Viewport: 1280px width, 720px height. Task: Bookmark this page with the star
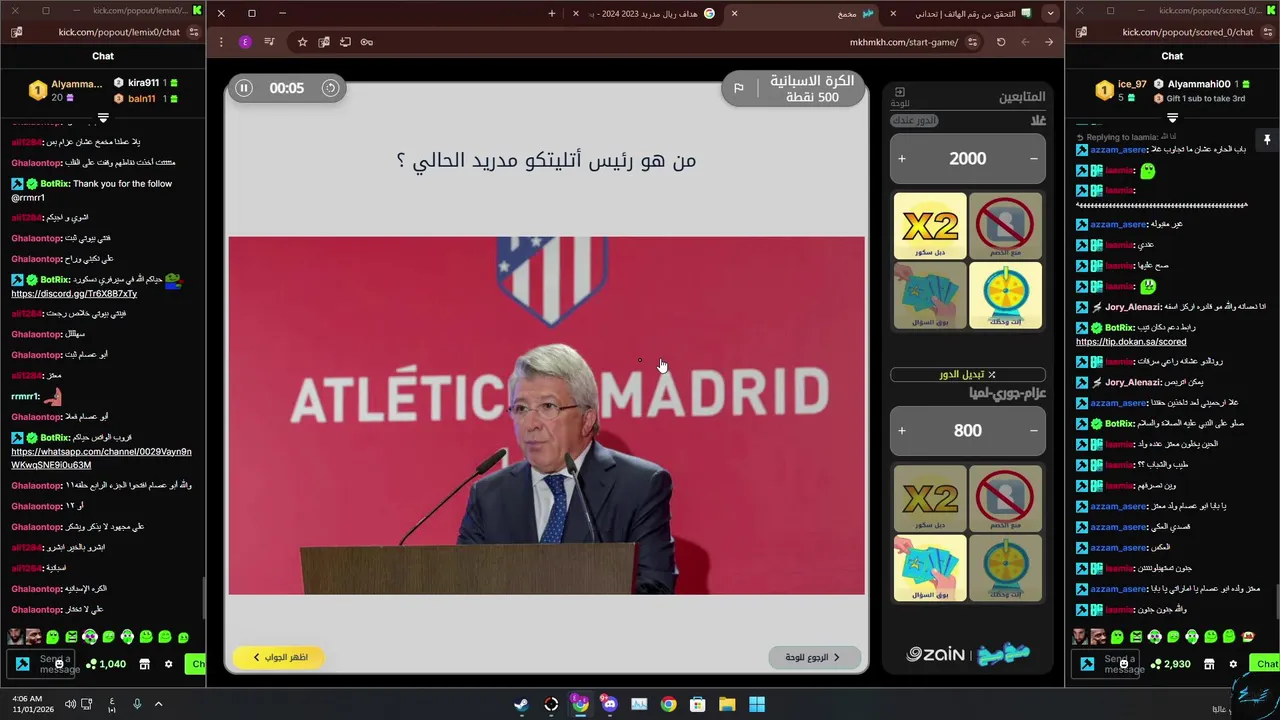click(302, 42)
